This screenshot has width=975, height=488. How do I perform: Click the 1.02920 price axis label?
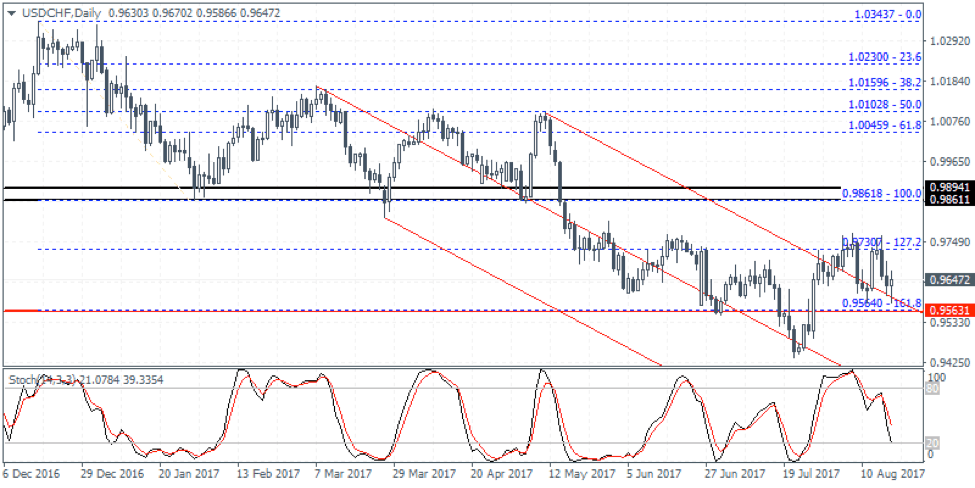coord(948,41)
